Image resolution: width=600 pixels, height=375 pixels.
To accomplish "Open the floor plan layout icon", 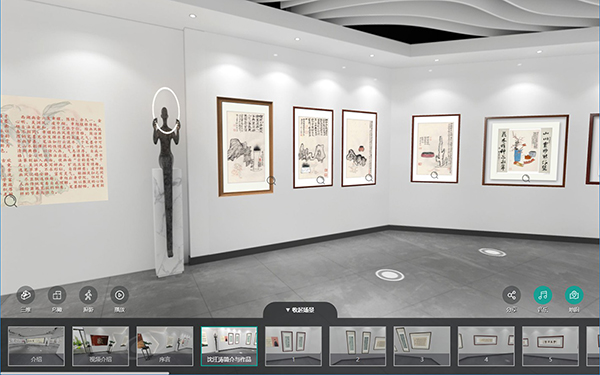I will (57, 295).
